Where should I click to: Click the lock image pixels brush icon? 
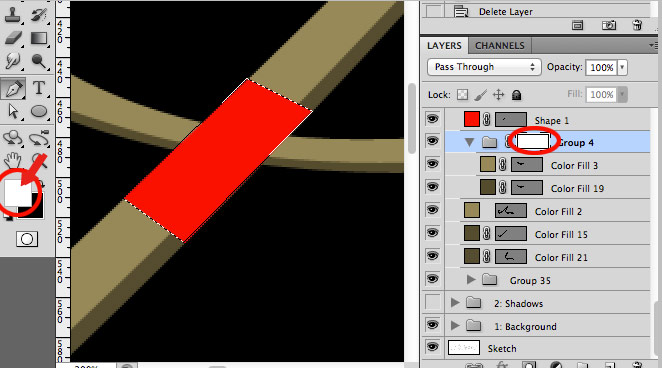click(x=480, y=95)
